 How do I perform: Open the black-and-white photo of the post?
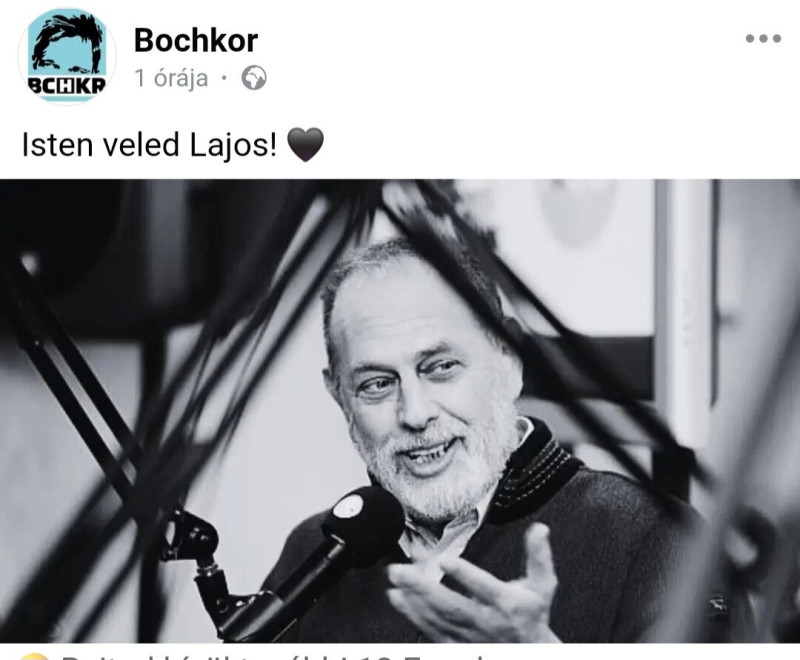click(x=400, y=411)
